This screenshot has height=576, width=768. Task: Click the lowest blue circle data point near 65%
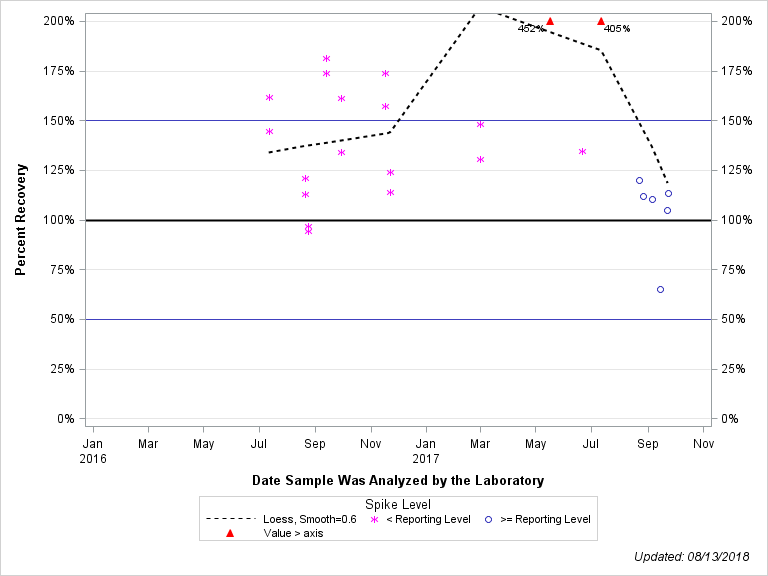pyautogui.click(x=660, y=289)
